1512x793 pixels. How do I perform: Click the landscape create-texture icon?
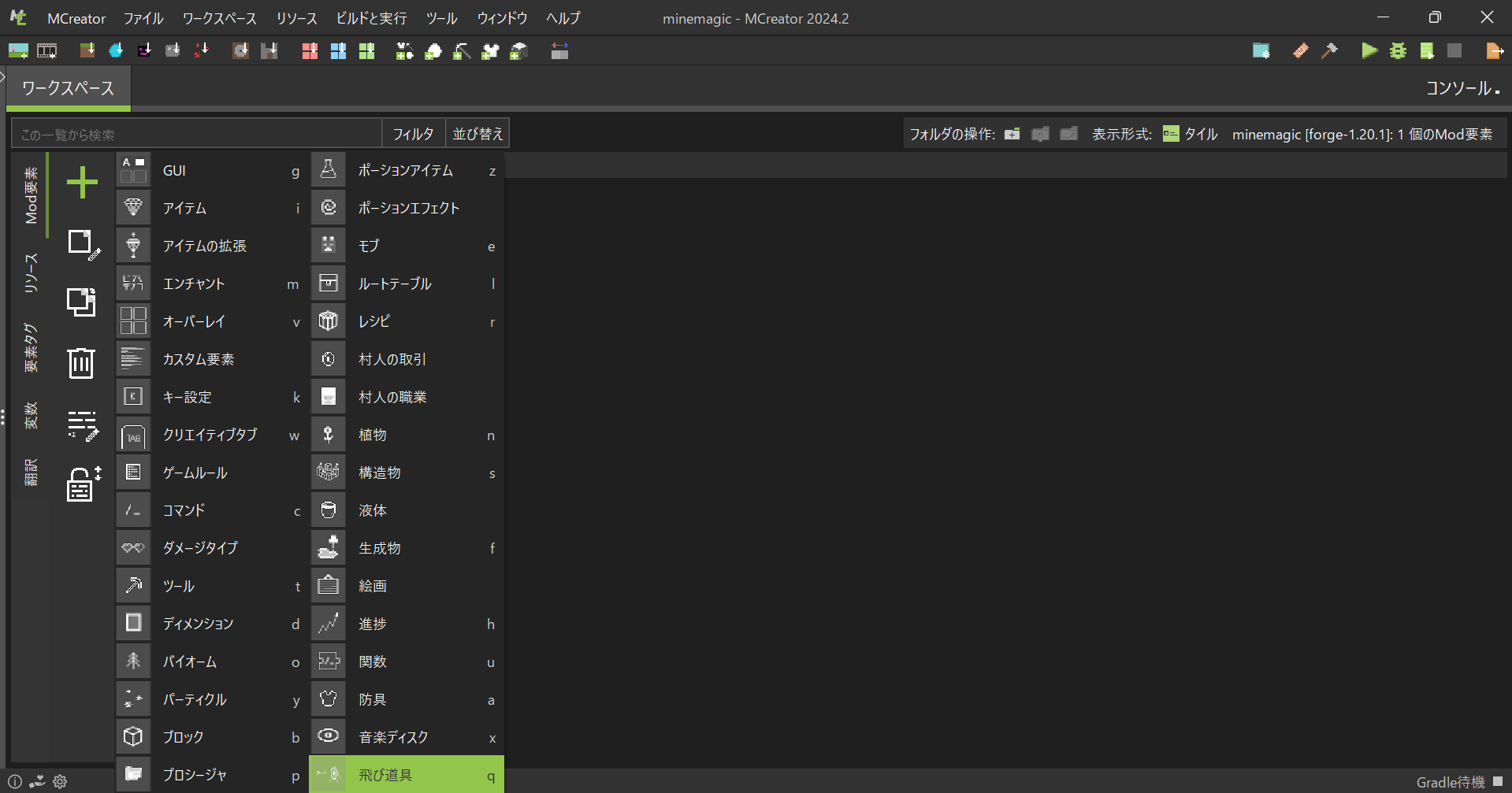(18, 51)
